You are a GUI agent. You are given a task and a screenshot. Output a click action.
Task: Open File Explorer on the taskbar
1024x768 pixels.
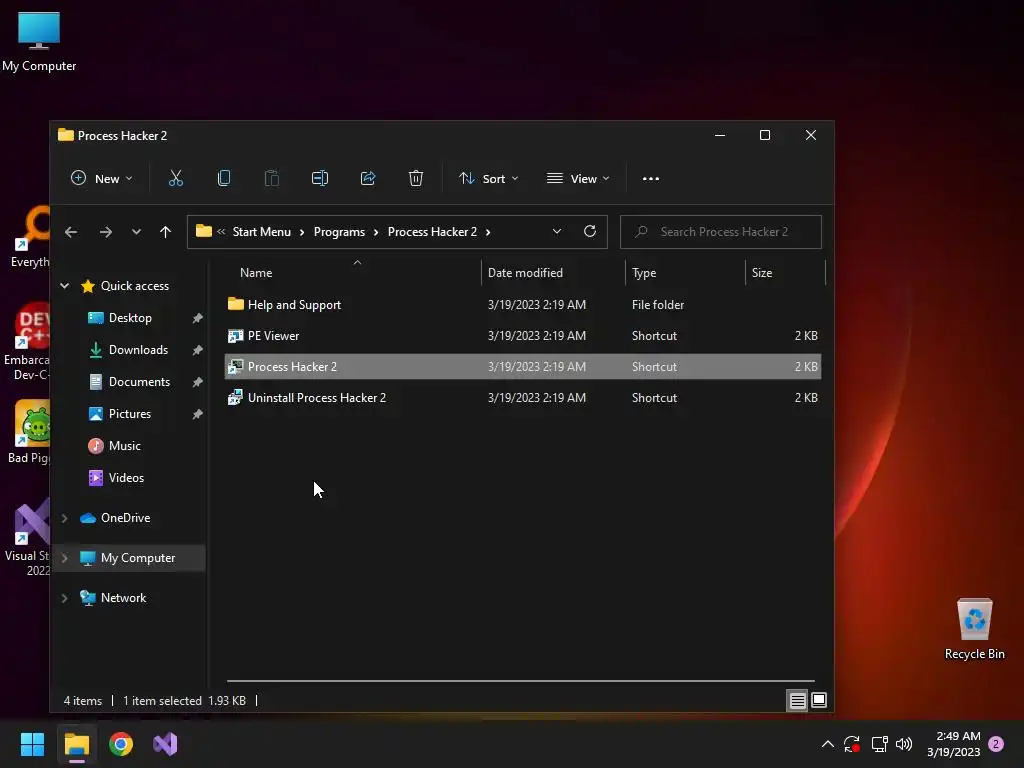coord(77,744)
